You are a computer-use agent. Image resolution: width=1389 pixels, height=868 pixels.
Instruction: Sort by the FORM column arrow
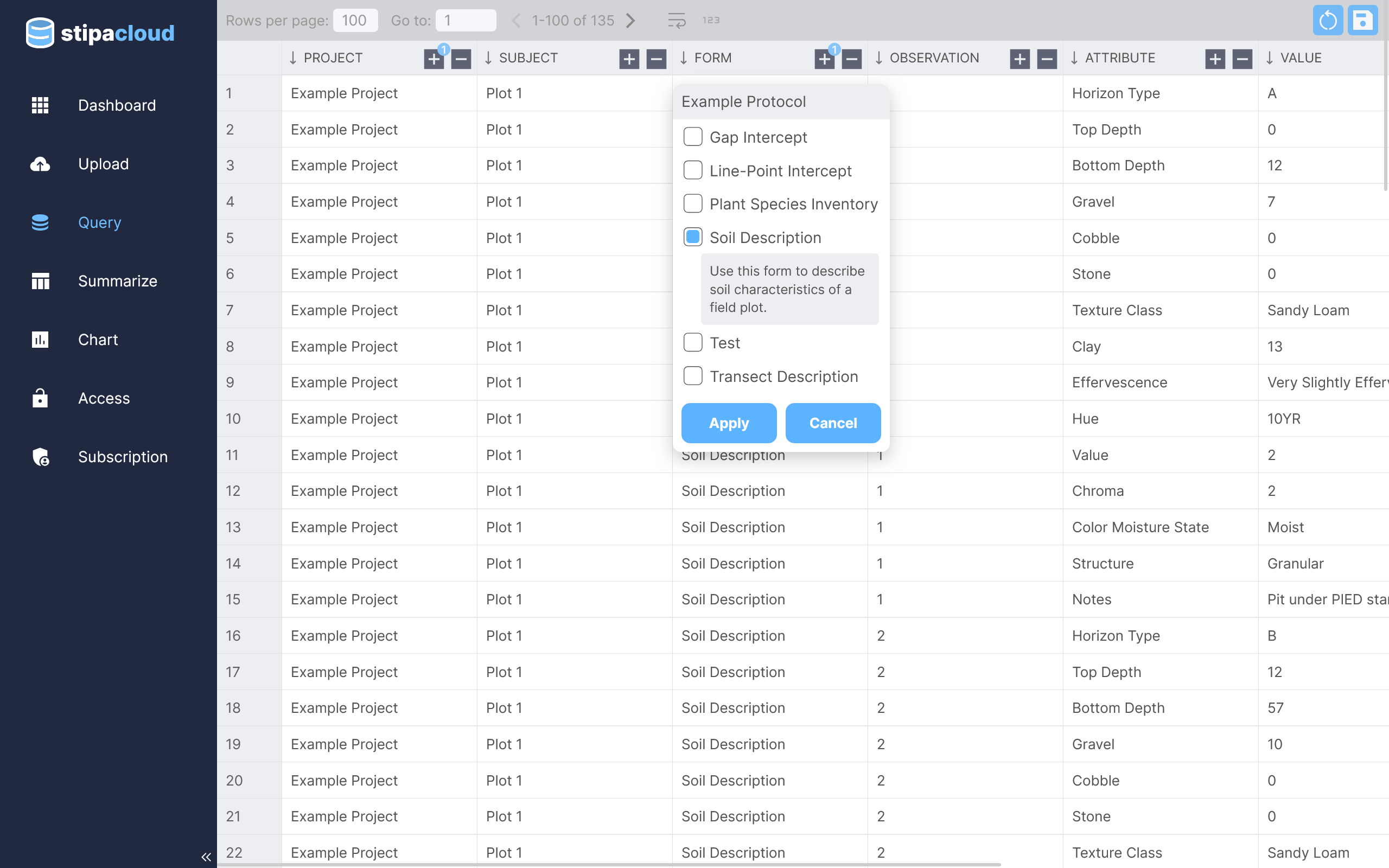coord(683,58)
